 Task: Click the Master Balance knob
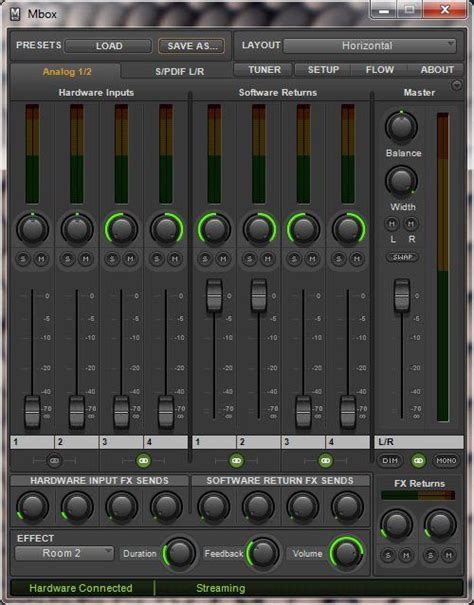(401, 127)
